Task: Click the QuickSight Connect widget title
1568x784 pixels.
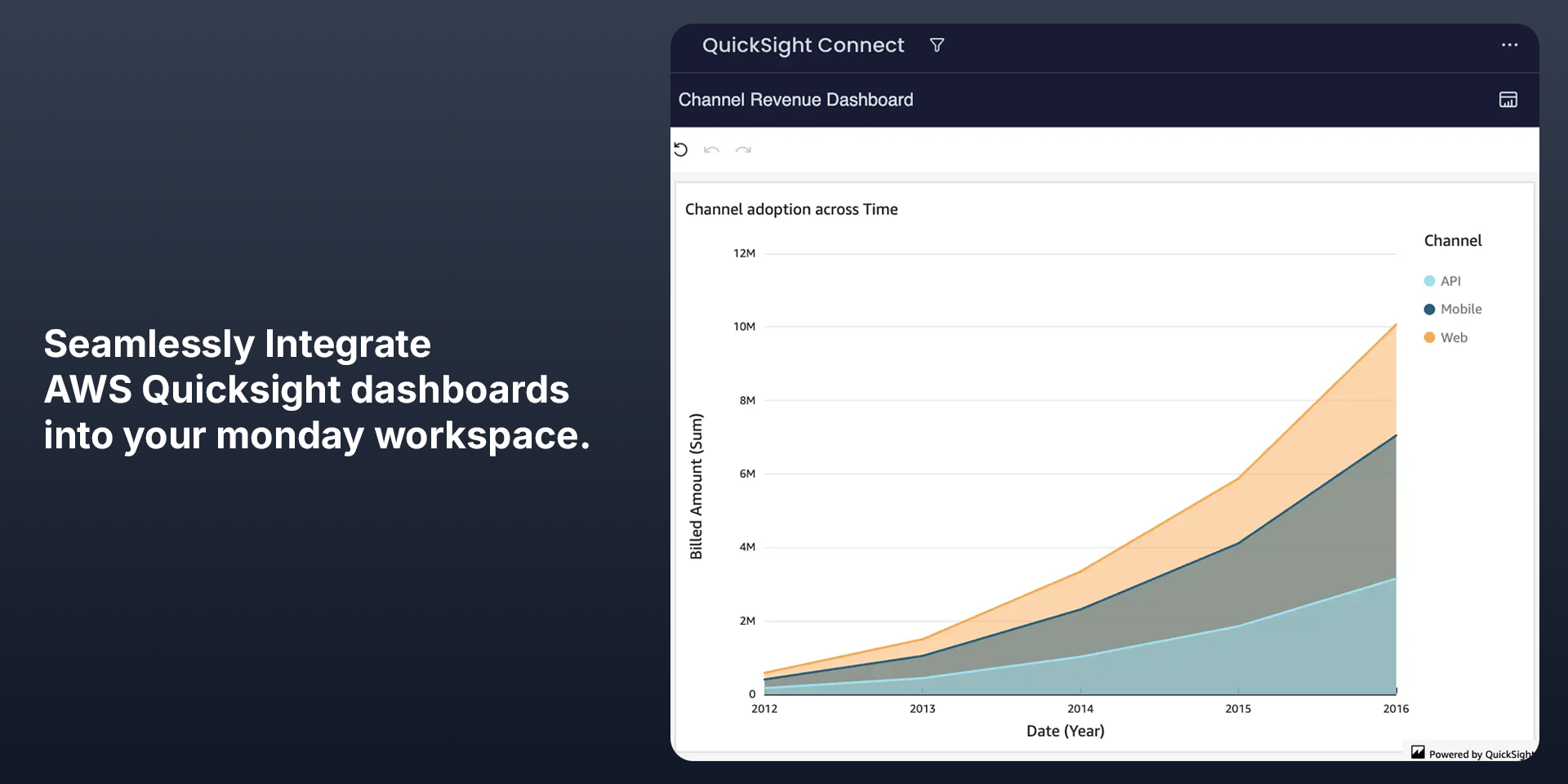Action: click(803, 46)
